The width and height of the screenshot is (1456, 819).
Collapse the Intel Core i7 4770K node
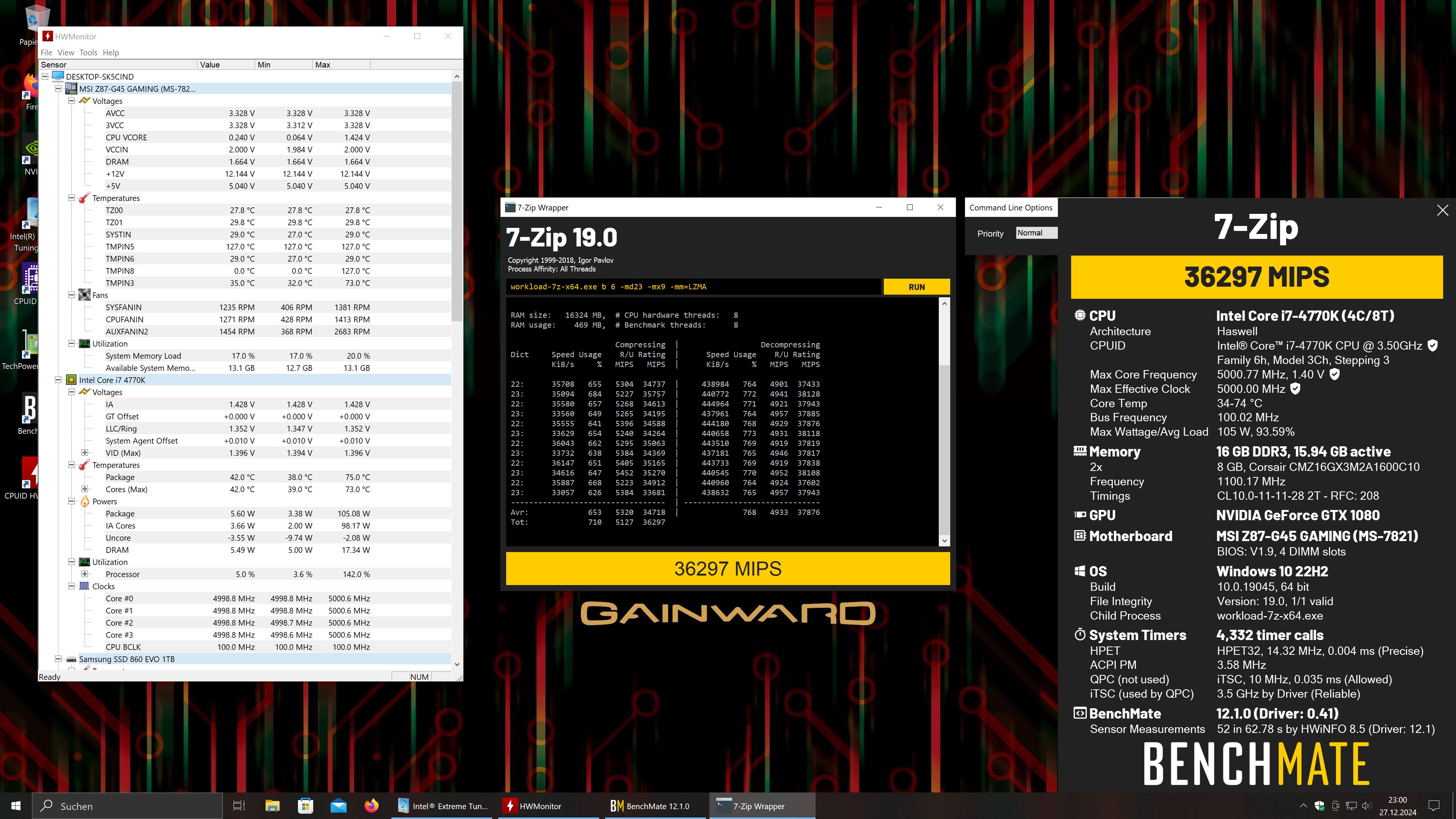point(58,380)
